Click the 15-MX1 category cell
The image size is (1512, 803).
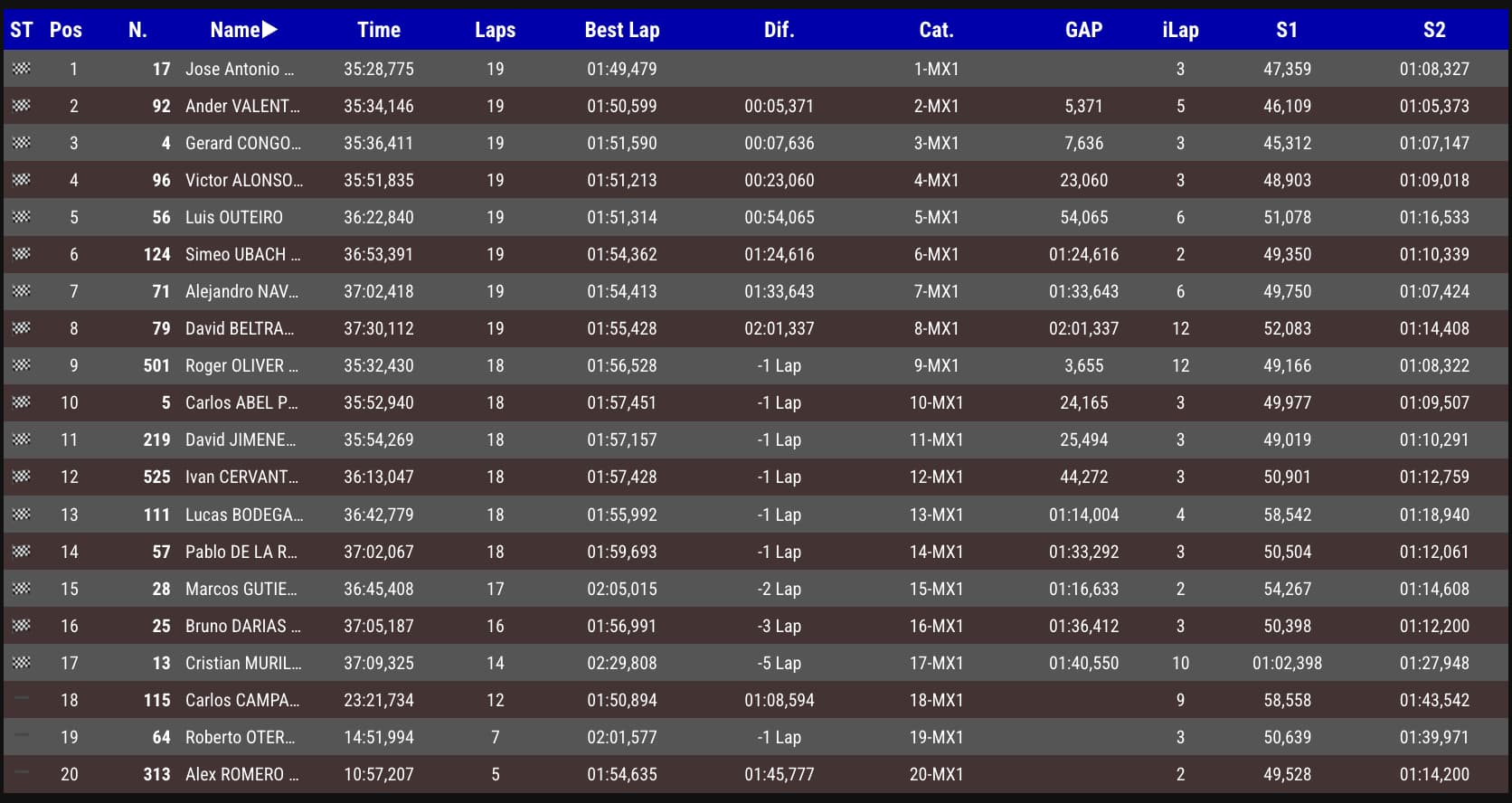936,589
